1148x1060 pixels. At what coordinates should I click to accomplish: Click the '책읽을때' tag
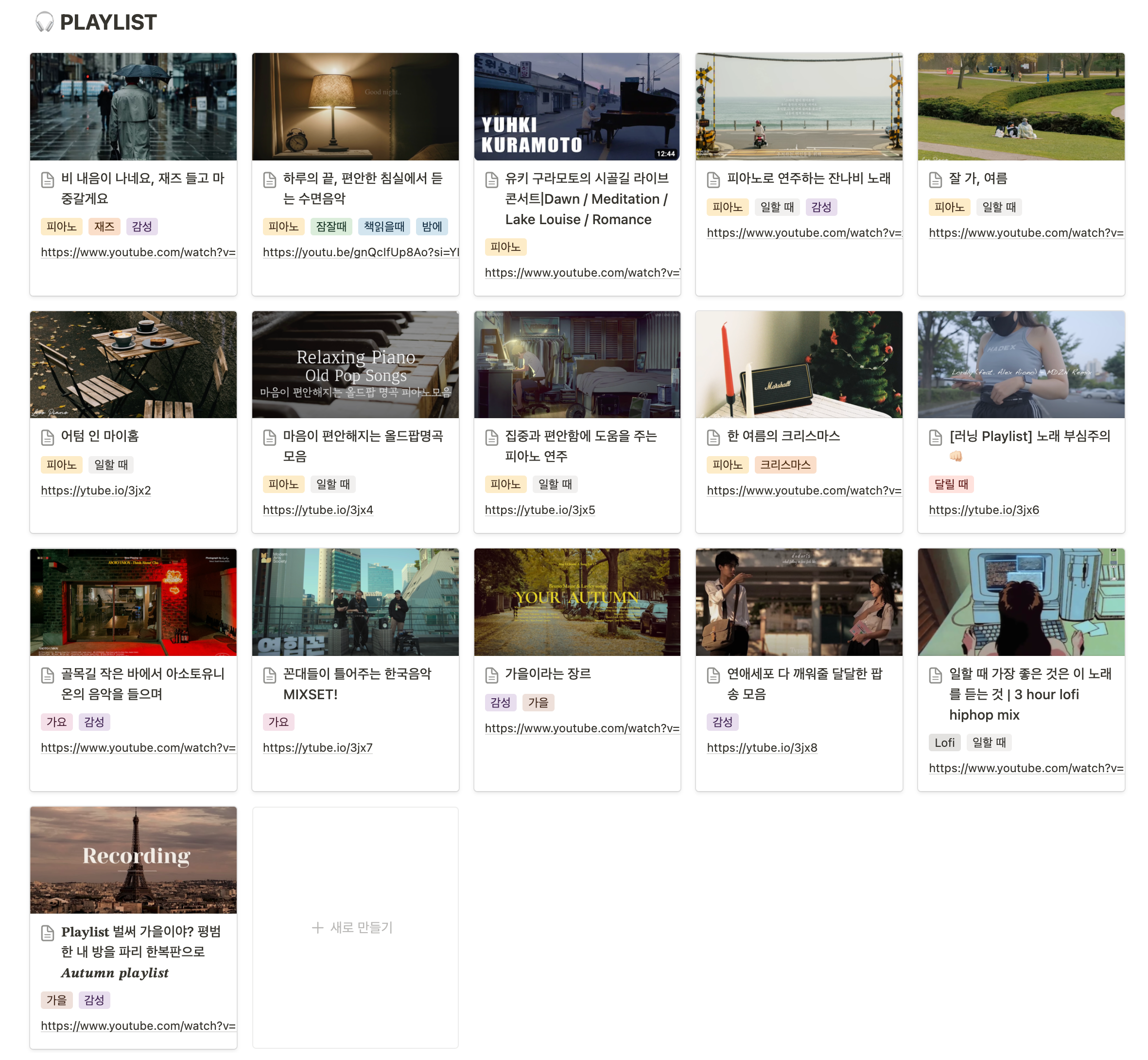[x=383, y=227]
